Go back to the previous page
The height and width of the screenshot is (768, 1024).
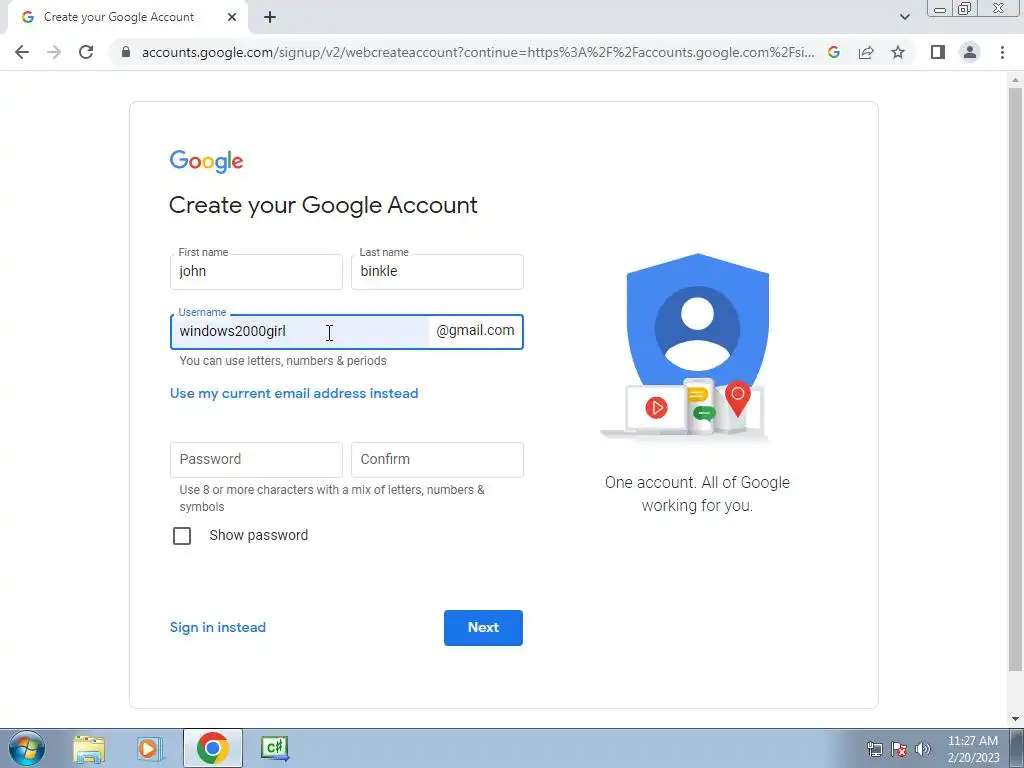coord(22,52)
